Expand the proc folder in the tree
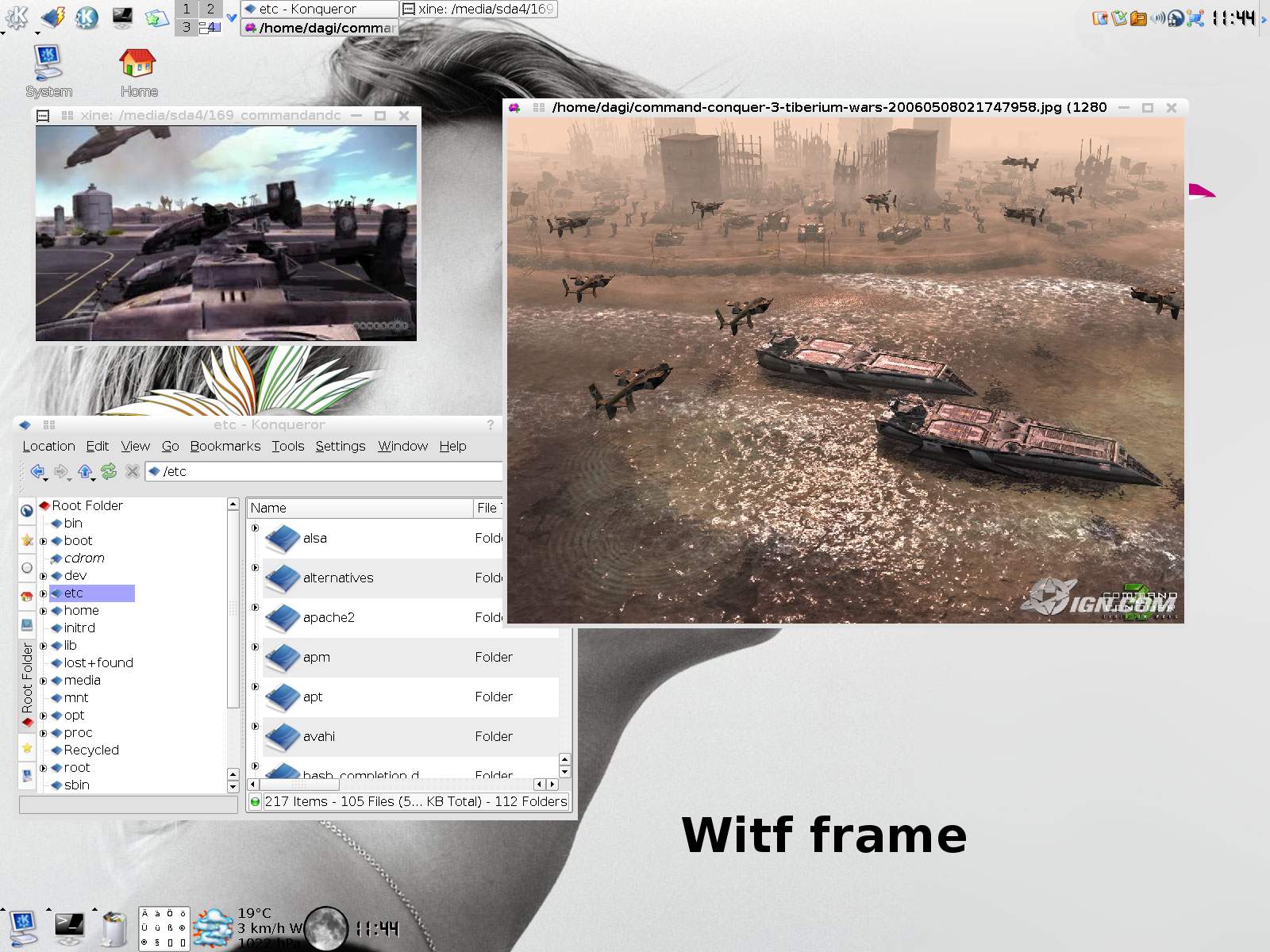 (44, 733)
